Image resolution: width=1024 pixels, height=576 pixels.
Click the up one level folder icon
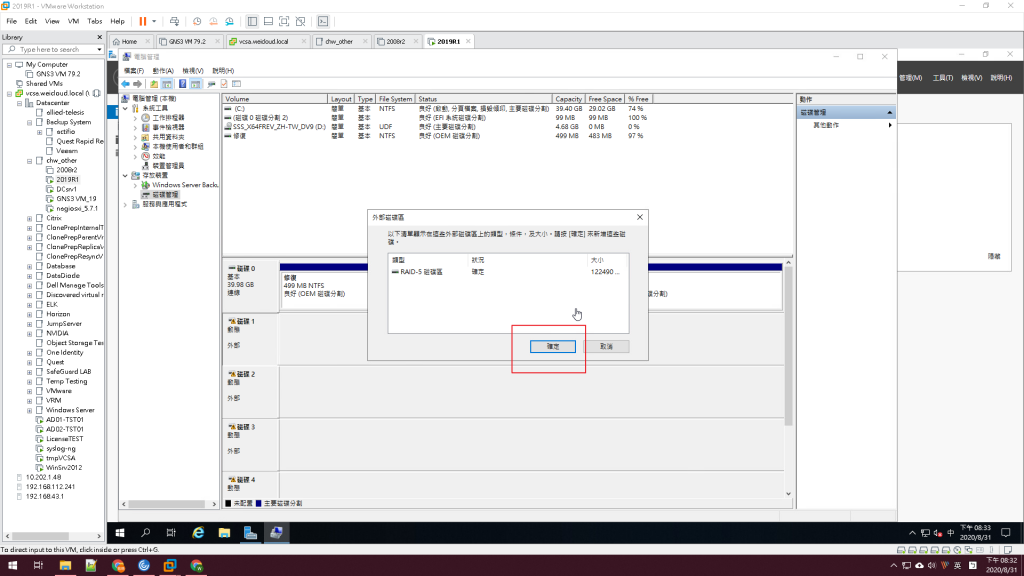point(154,84)
